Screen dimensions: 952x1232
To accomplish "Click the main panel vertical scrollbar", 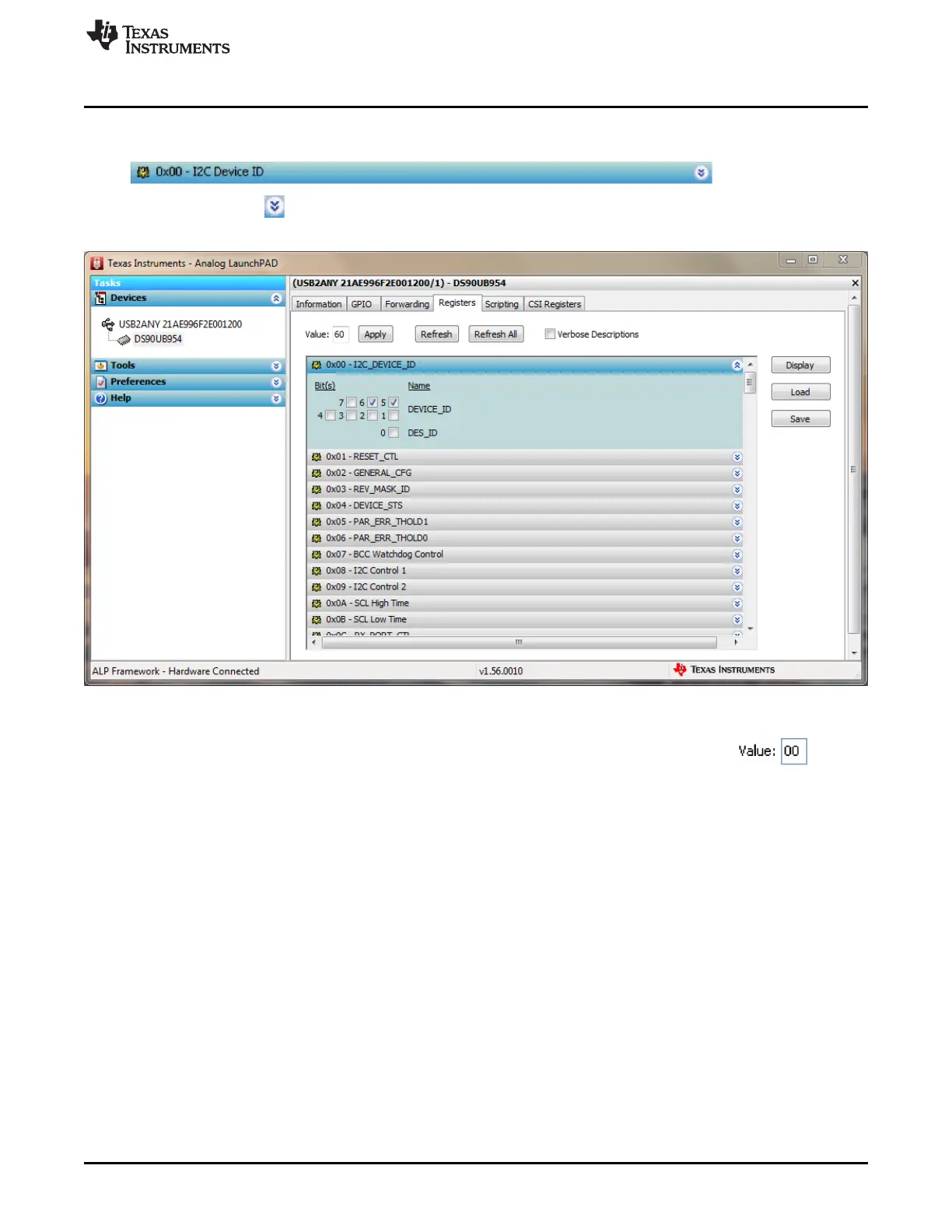I will click(x=854, y=474).
